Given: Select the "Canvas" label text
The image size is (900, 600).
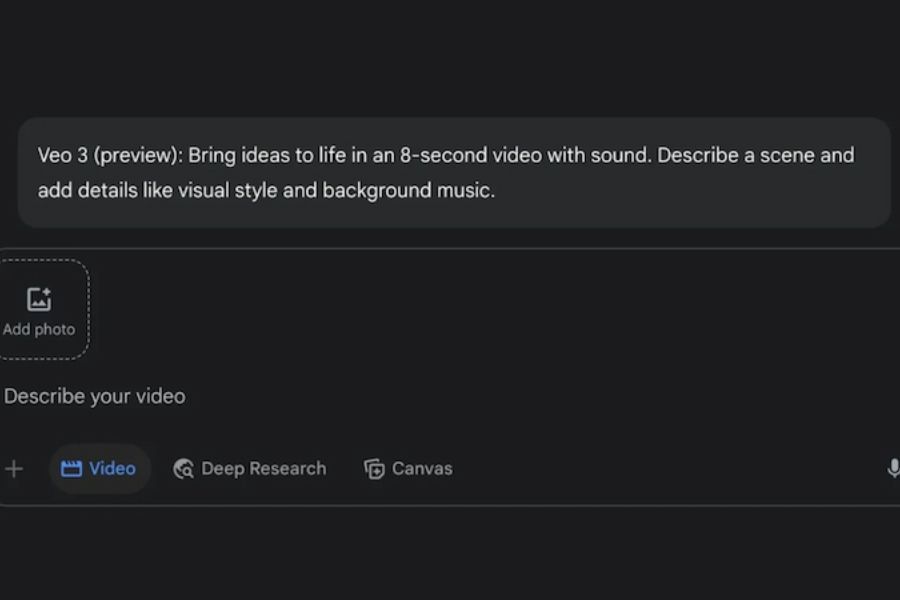Looking at the screenshot, I should [x=422, y=469].
